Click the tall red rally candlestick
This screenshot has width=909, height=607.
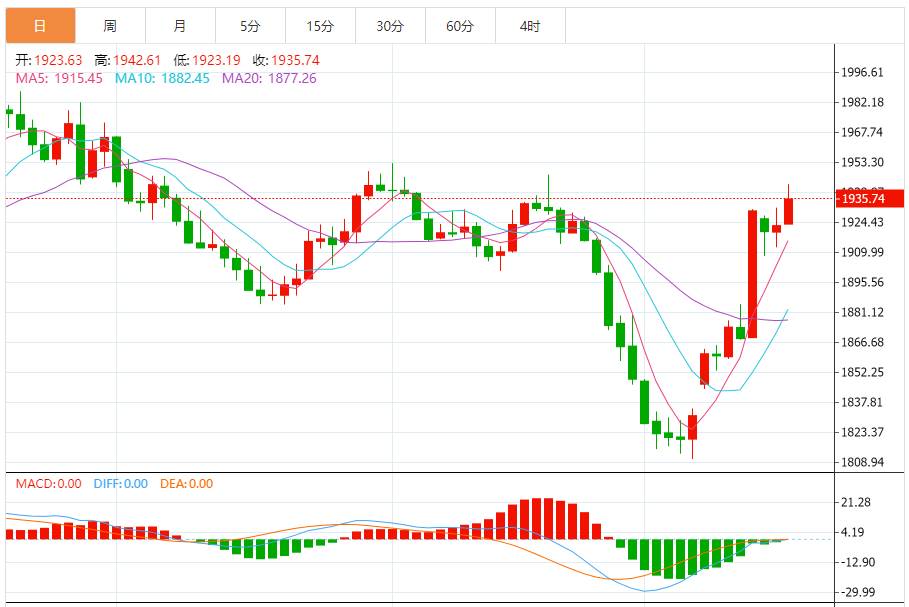[752, 274]
